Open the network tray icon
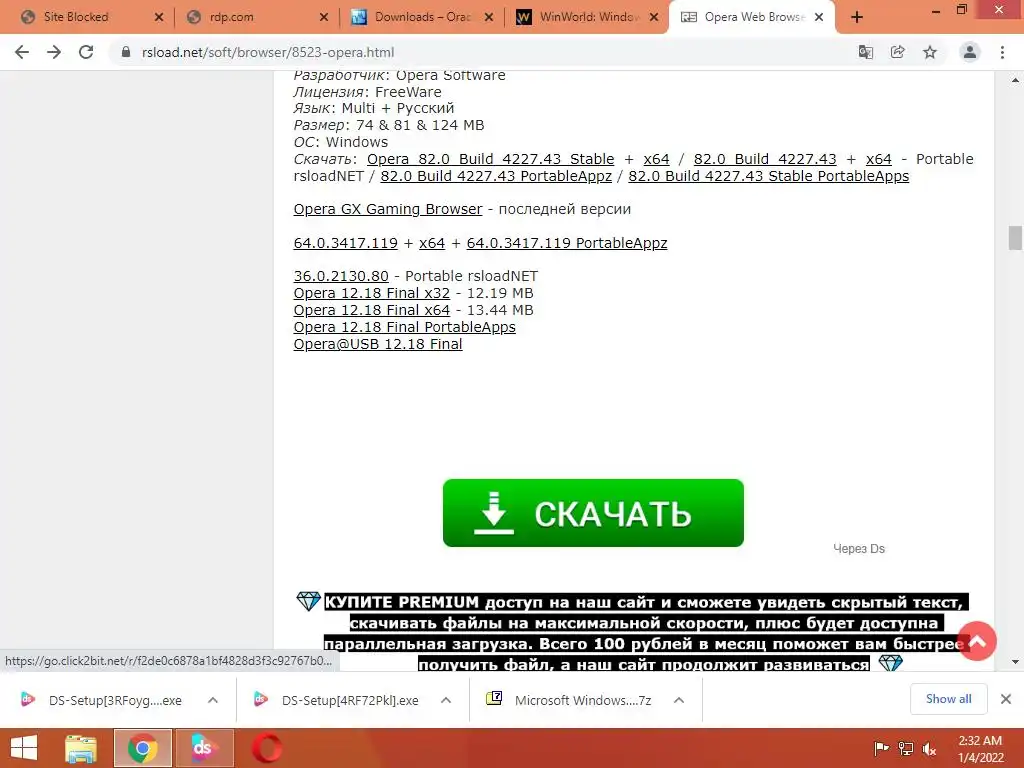The image size is (1024, 768). pyautogui.click(x=906, y=749)
